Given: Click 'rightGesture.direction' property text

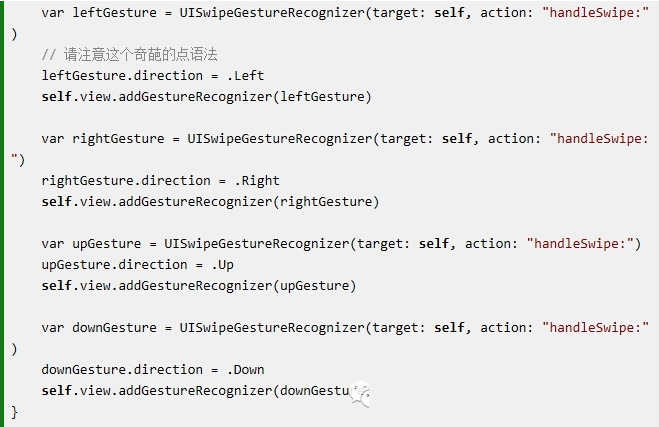Looking at the screenshot, I should (x=126, y=181).
